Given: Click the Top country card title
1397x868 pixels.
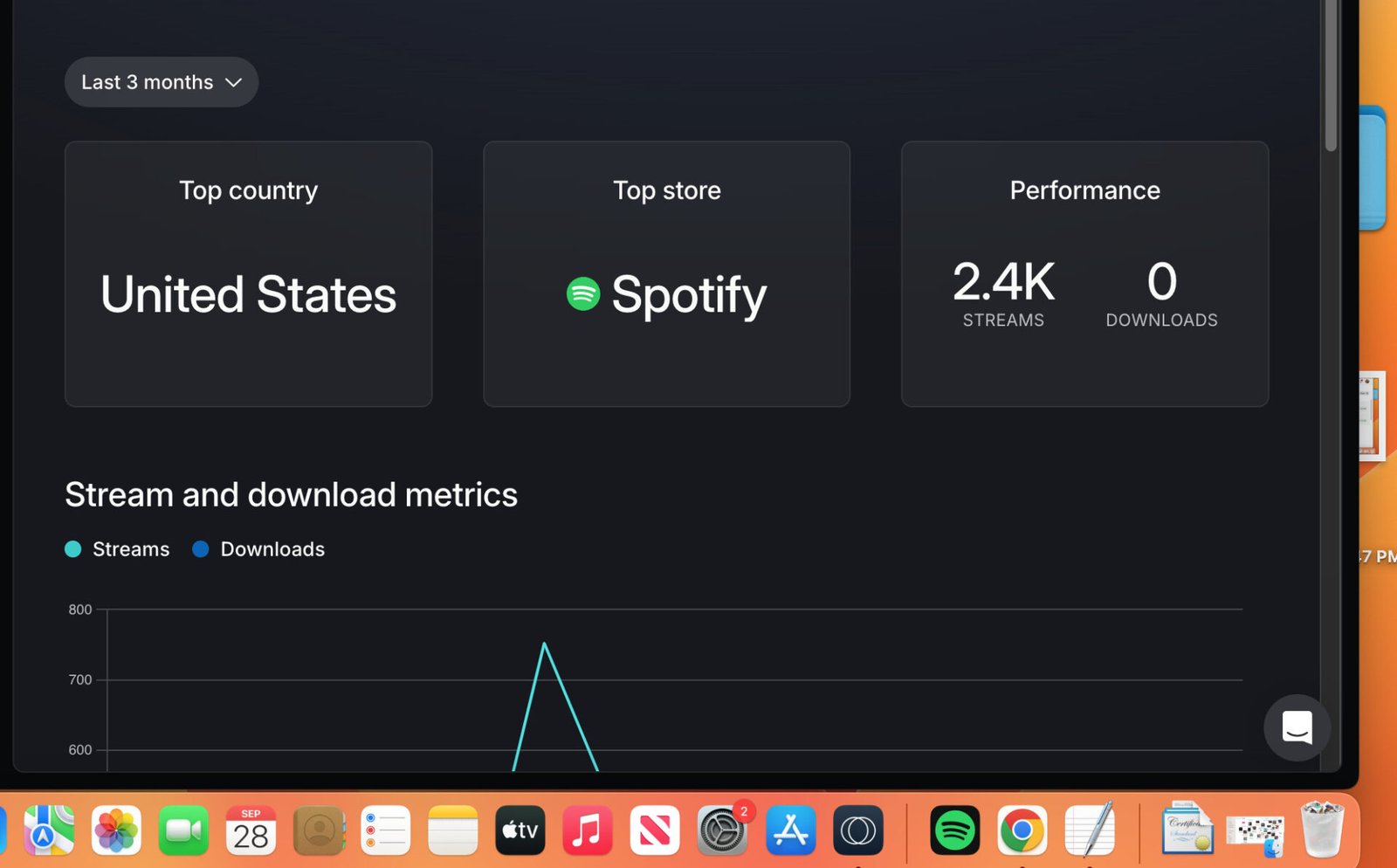Looking at the screenshot, I should (249, 190).
